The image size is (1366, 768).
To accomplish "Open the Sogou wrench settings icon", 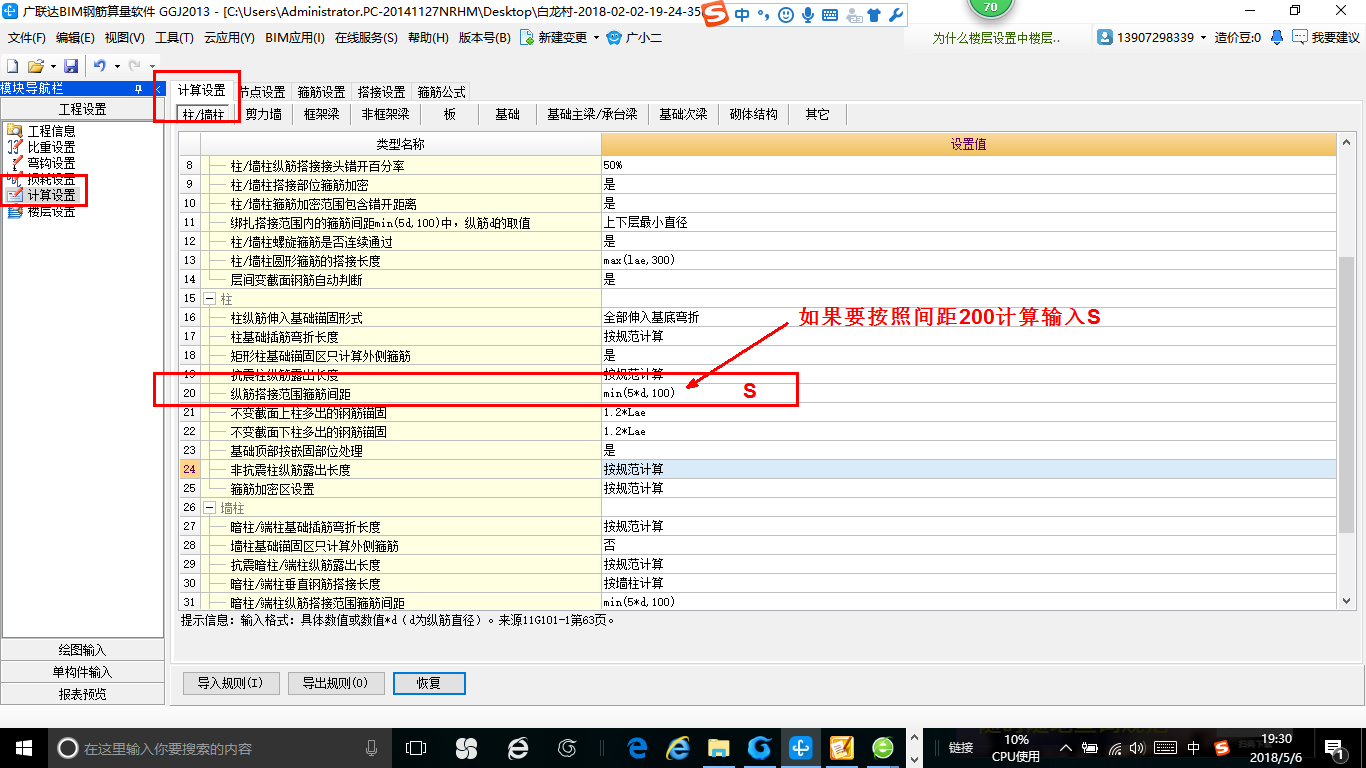I will [896, 15].
